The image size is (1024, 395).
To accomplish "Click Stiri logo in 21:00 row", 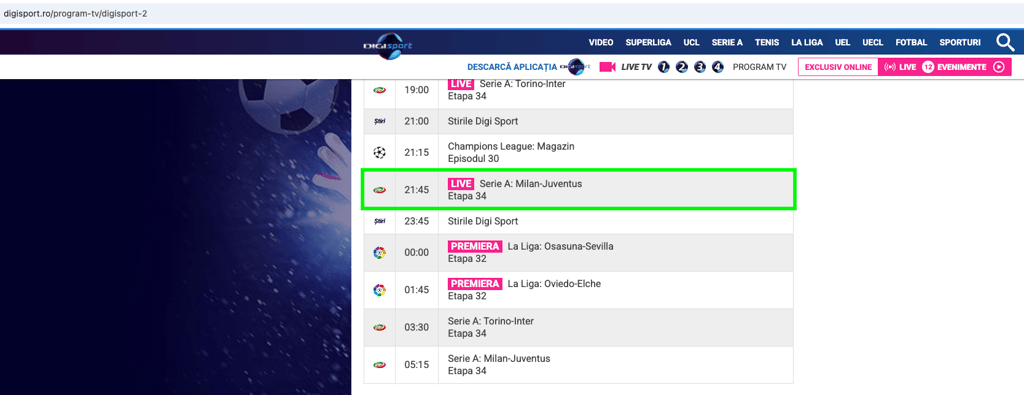I will click(379, 121).
